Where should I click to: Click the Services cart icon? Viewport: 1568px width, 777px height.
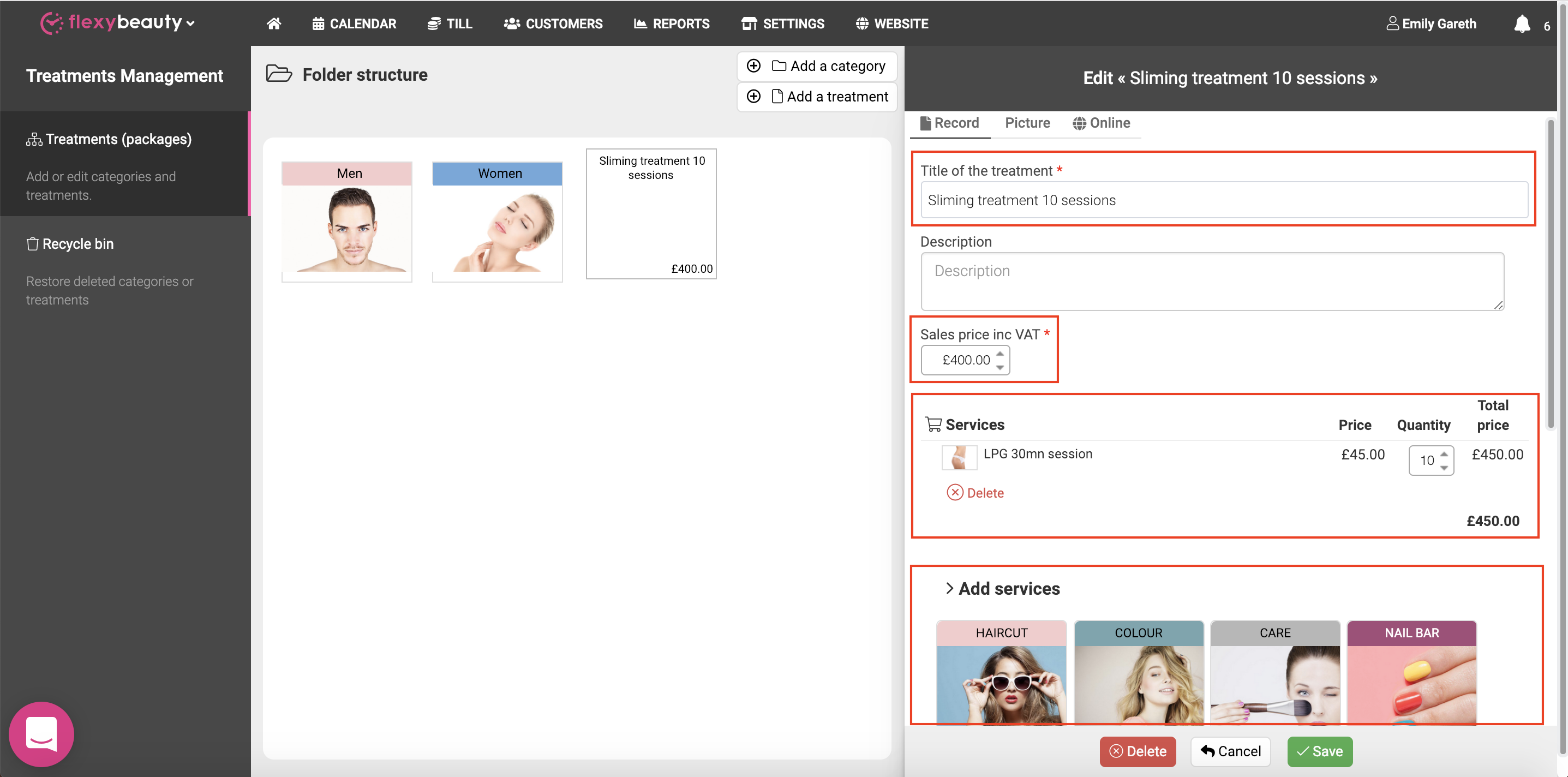932,425
